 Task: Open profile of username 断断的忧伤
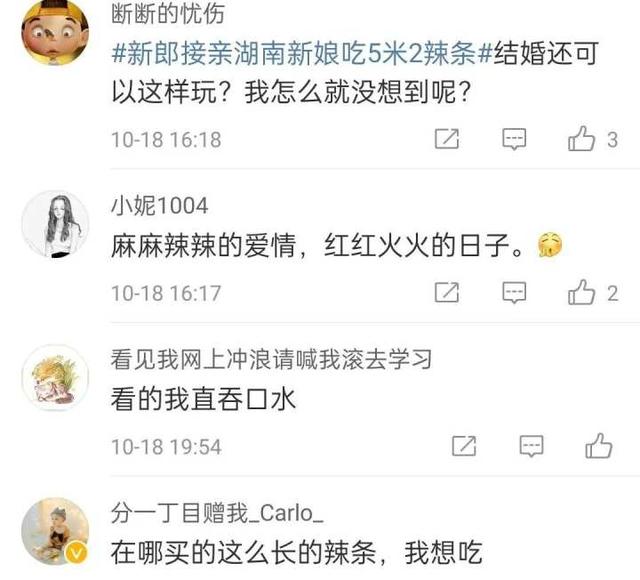(x=168, y=14)
